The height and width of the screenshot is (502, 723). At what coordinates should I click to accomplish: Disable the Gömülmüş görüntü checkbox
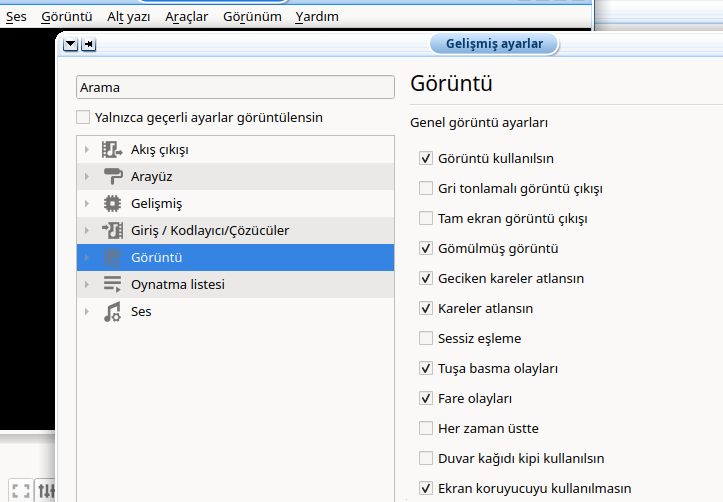pyautogui.click(x=426, y=248)
